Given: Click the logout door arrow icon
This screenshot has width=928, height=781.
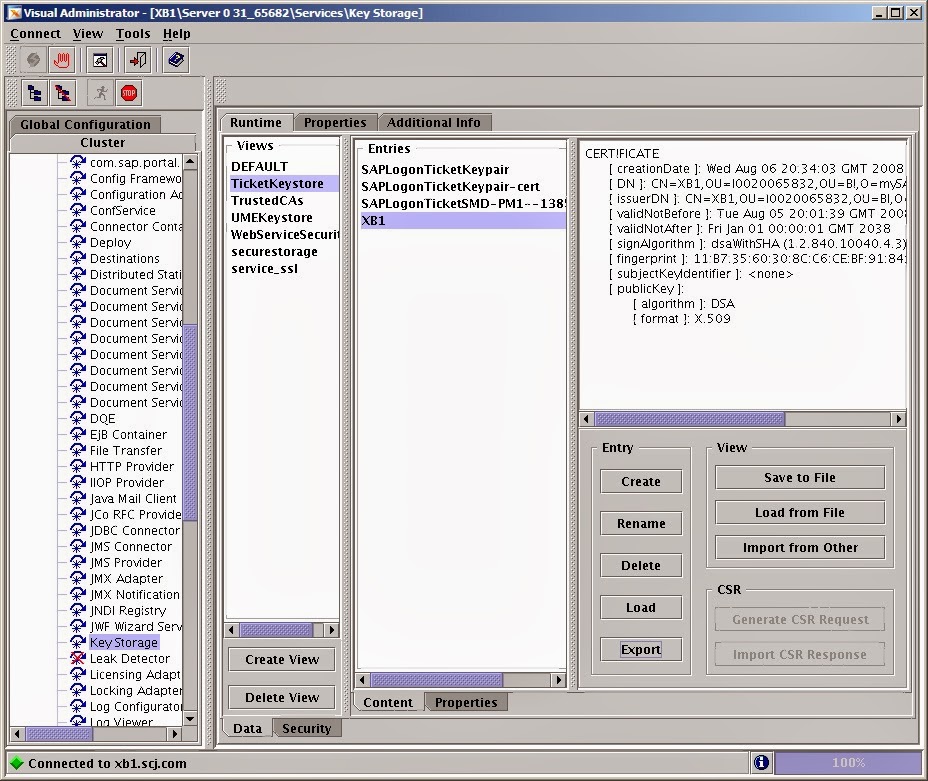Looking at the screenshot, I should (138, 60).
